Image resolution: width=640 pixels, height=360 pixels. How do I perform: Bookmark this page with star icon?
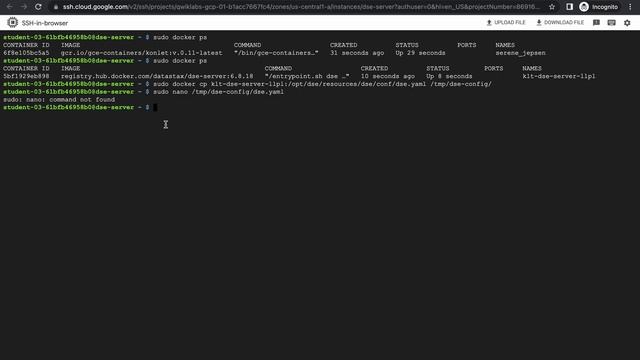pos(552,7)
